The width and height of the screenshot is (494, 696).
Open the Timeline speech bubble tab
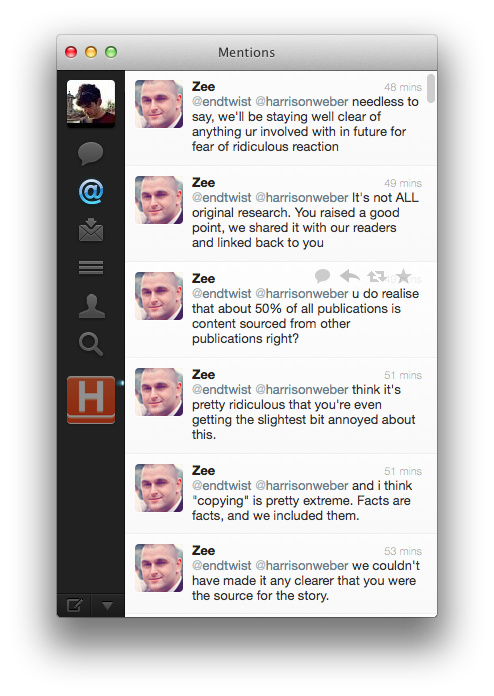[x=91, y=154]
